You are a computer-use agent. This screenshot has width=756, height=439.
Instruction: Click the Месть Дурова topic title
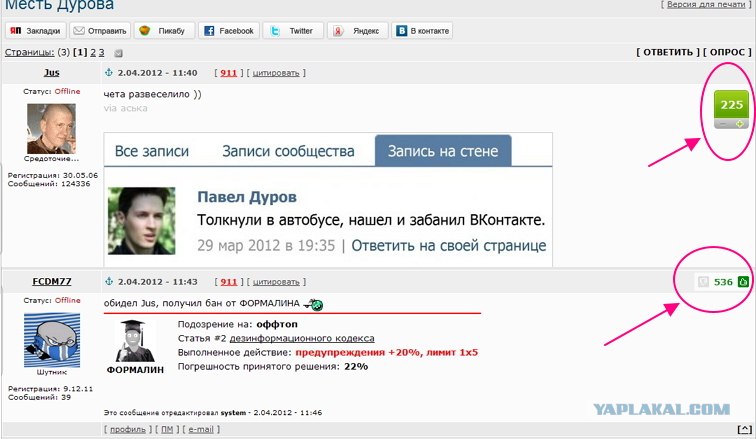point(59,5)
